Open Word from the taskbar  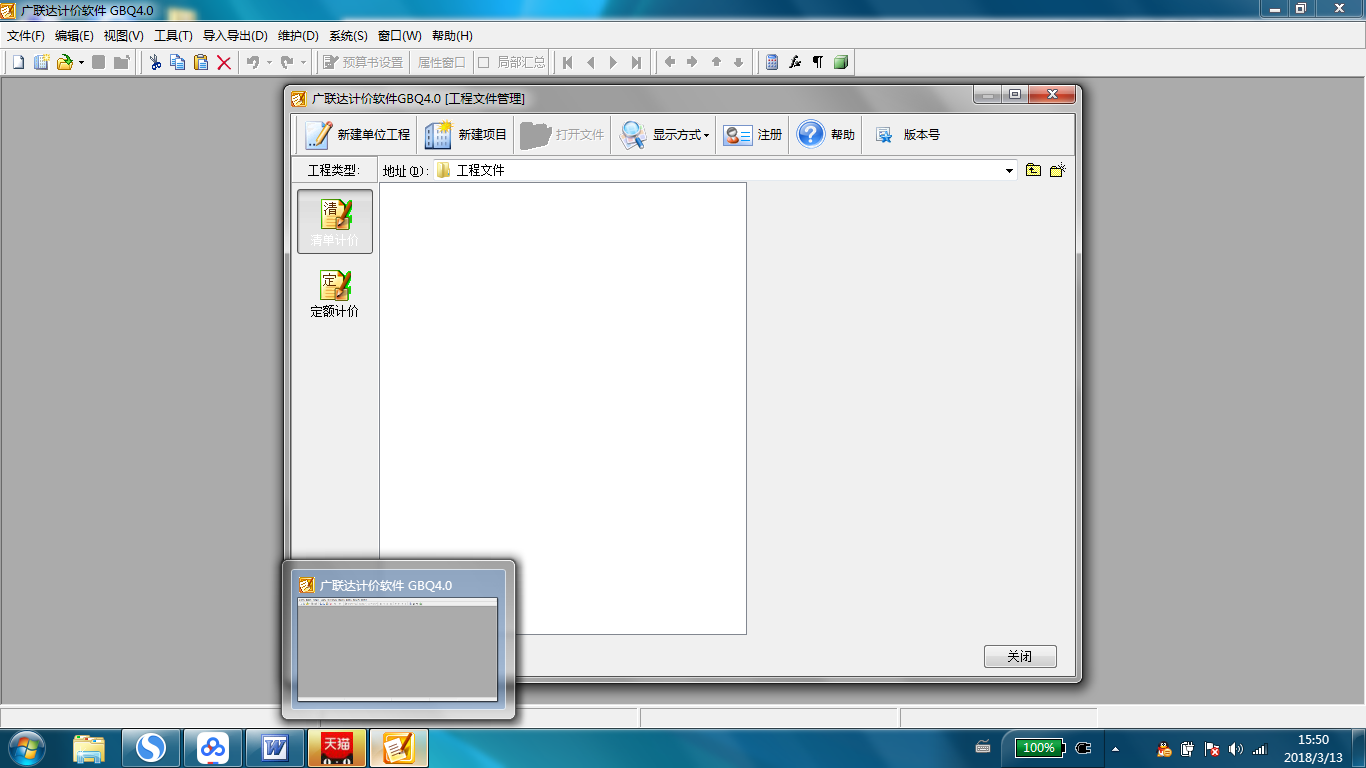(x=275, y=748)
